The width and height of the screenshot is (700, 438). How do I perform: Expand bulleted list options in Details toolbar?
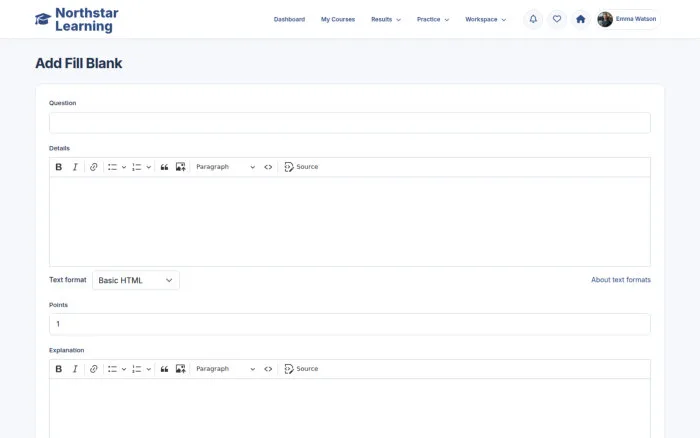click(124, 167)
